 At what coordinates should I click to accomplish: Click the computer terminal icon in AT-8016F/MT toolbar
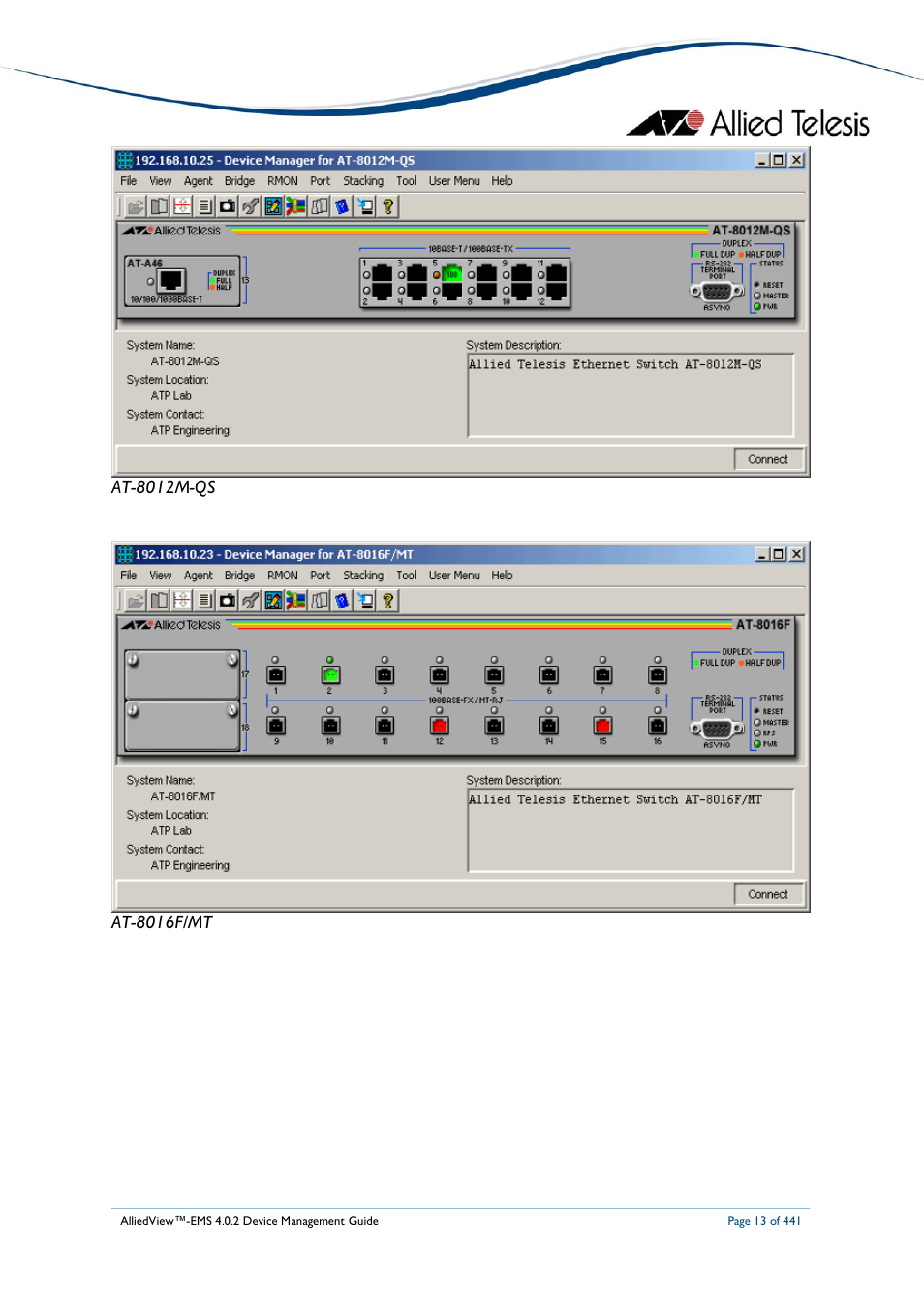[365, 601]
